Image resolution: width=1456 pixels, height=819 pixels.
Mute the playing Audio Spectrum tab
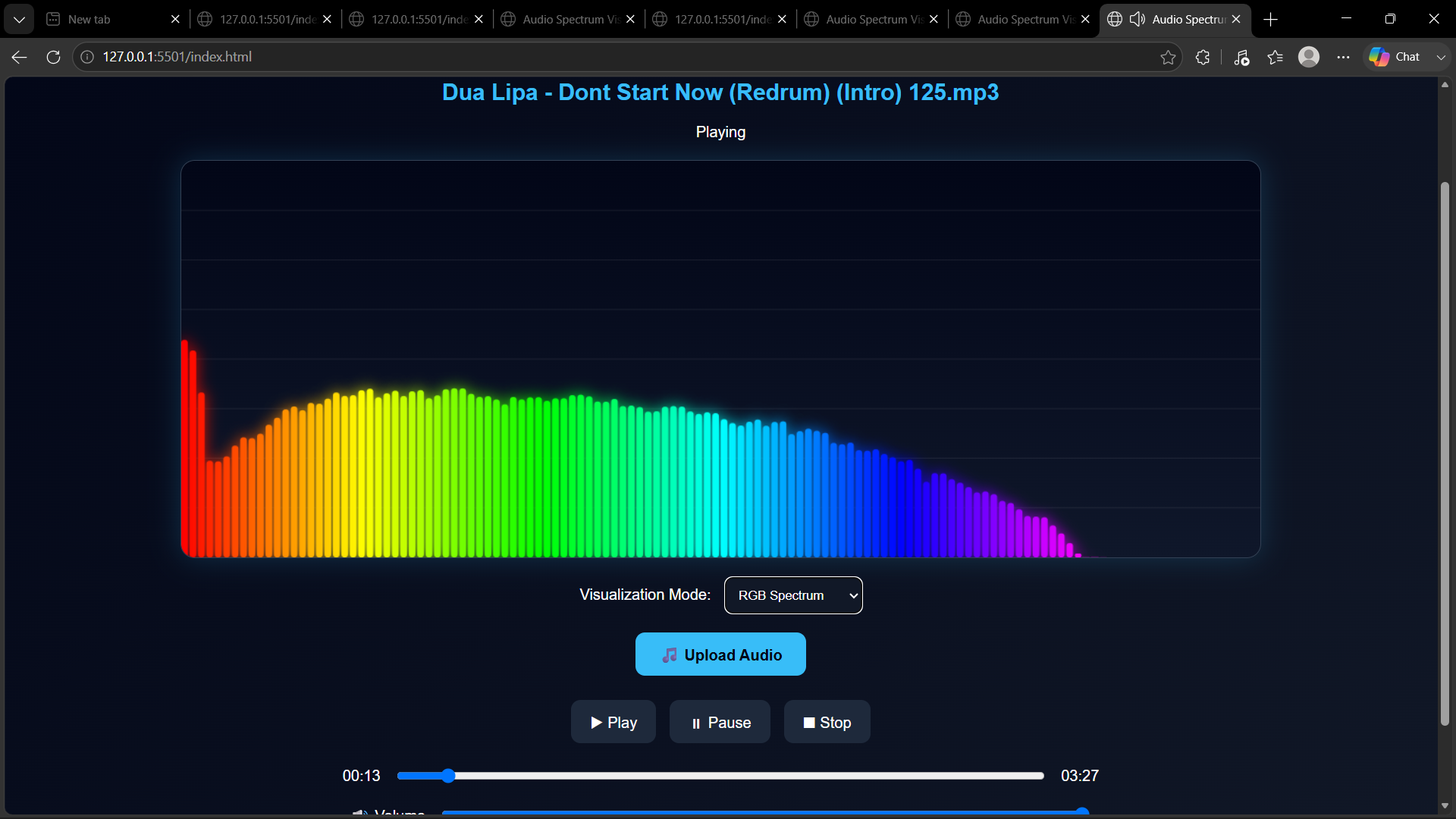pyautogui.click(x=1137, y=19)
